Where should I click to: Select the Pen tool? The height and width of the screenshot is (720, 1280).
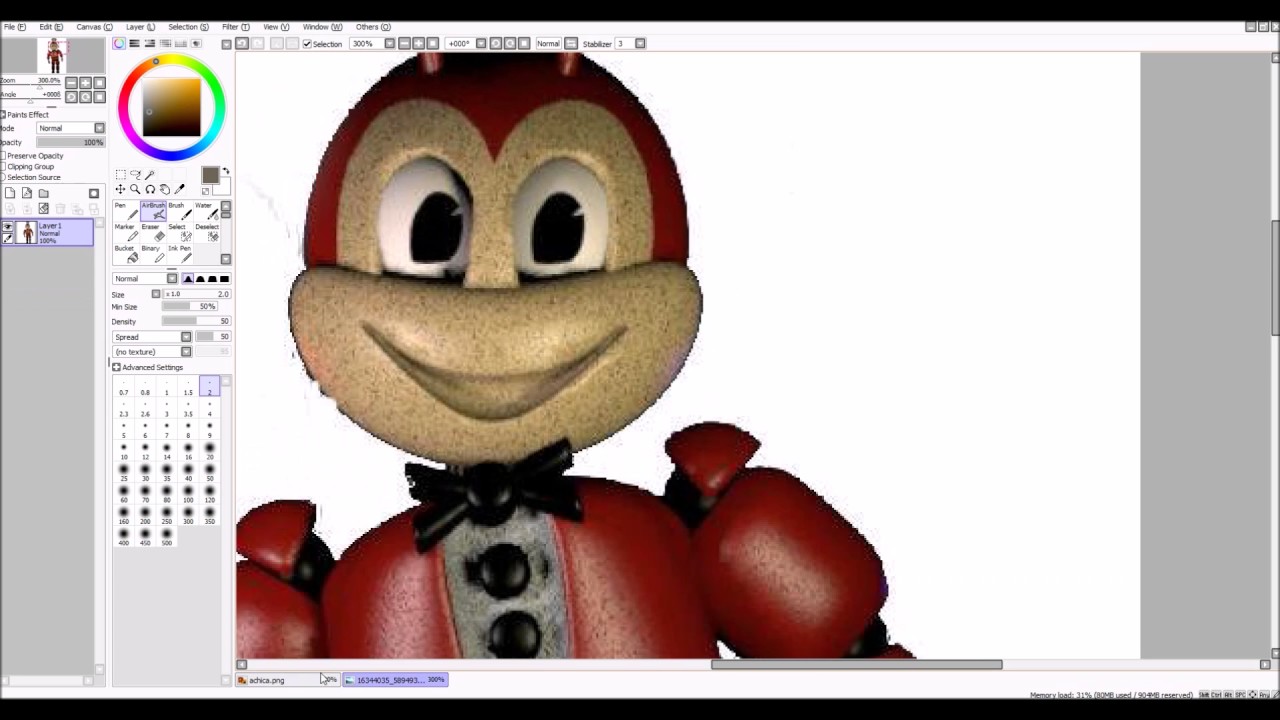125,211
